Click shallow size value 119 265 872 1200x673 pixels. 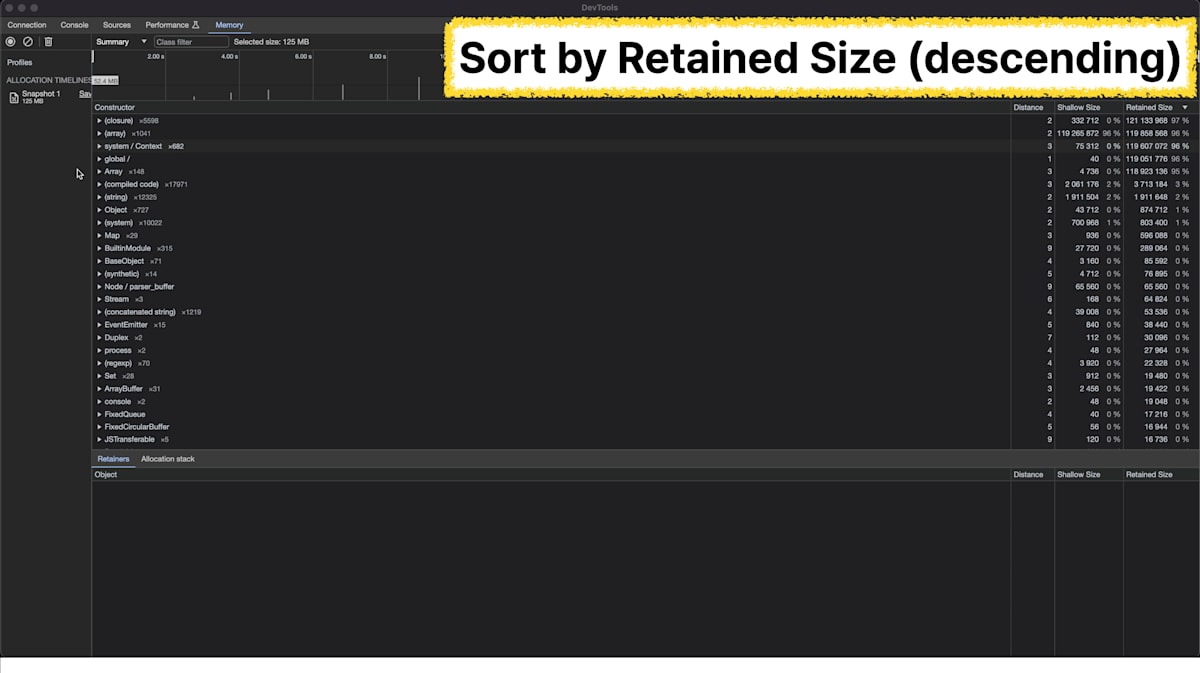(1079, 133)
